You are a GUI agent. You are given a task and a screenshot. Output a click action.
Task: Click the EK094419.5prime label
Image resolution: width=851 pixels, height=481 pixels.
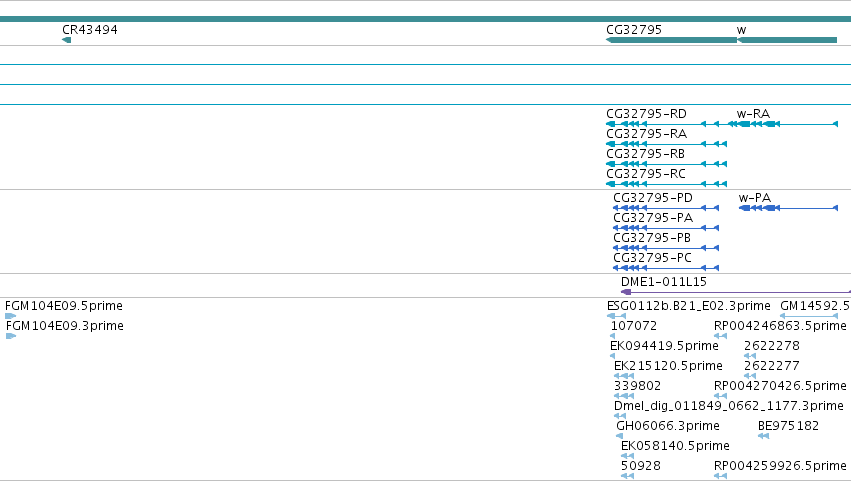[664, 346]
